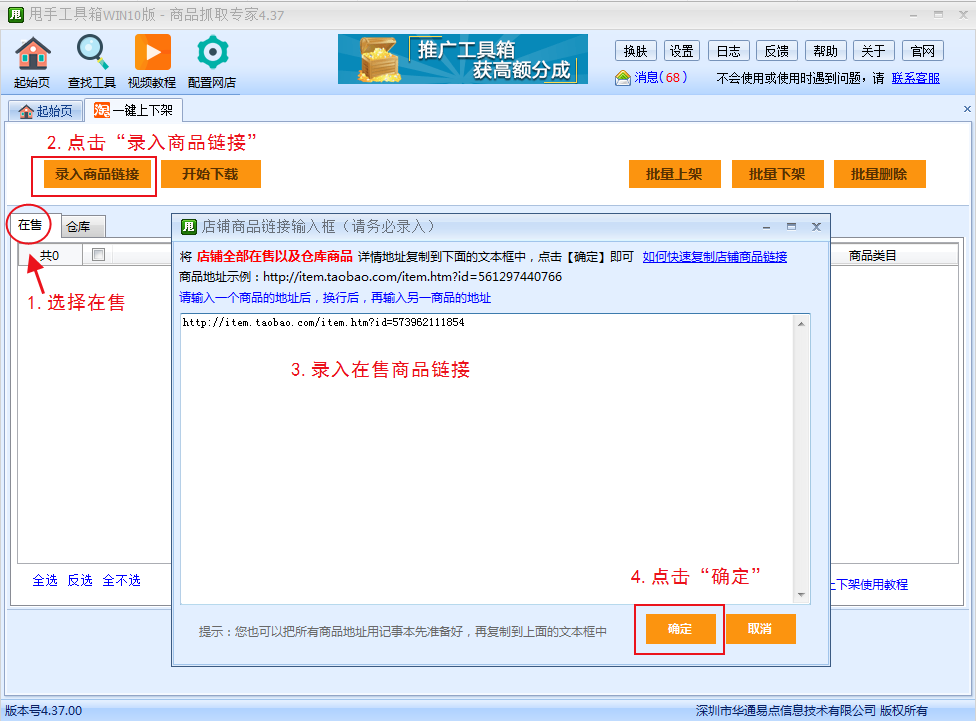Close the tab panel with x
The image size is (976, 721).
pos(967,109)
